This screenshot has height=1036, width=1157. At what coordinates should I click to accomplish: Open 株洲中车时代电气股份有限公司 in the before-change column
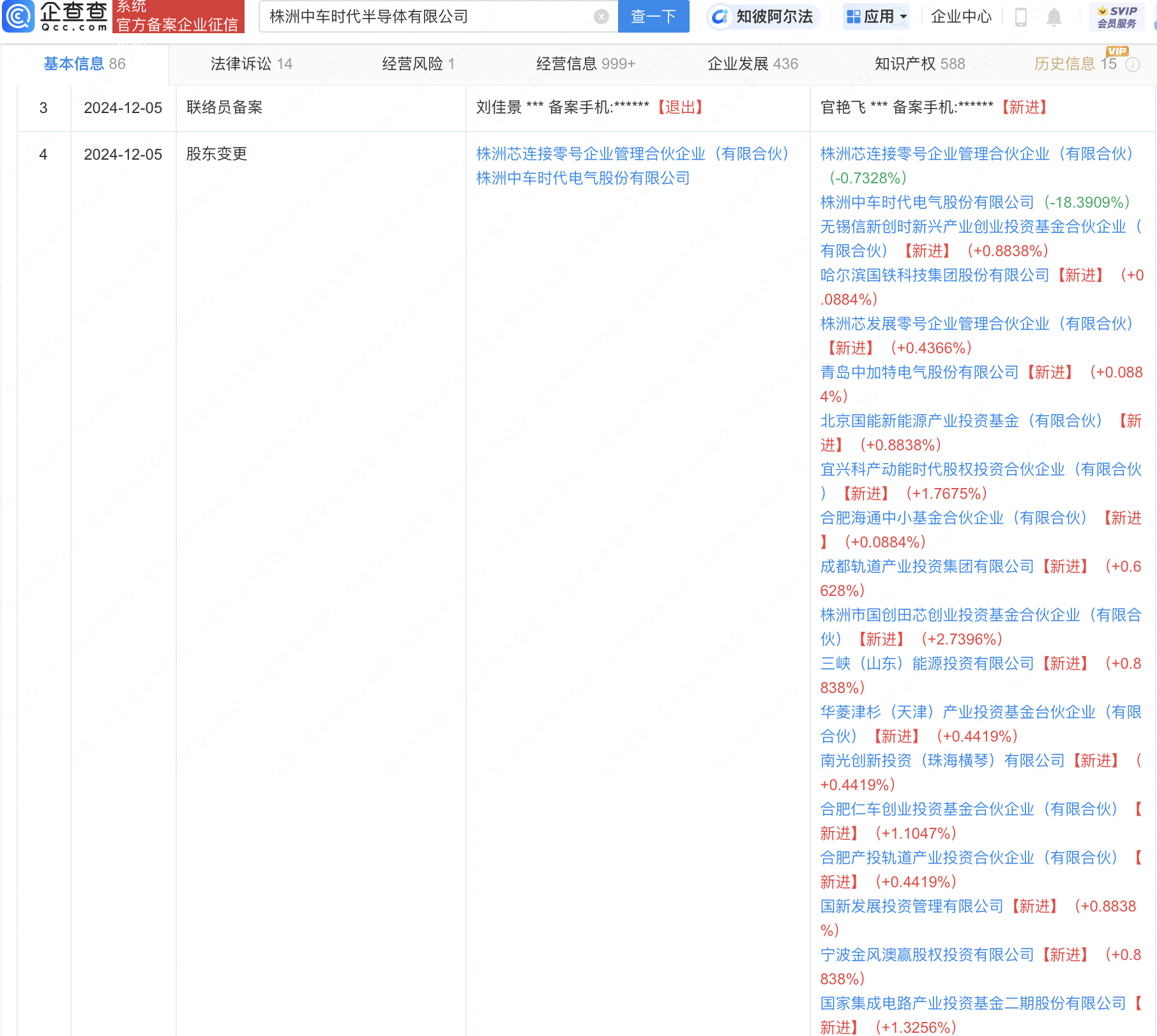point(583,178)
